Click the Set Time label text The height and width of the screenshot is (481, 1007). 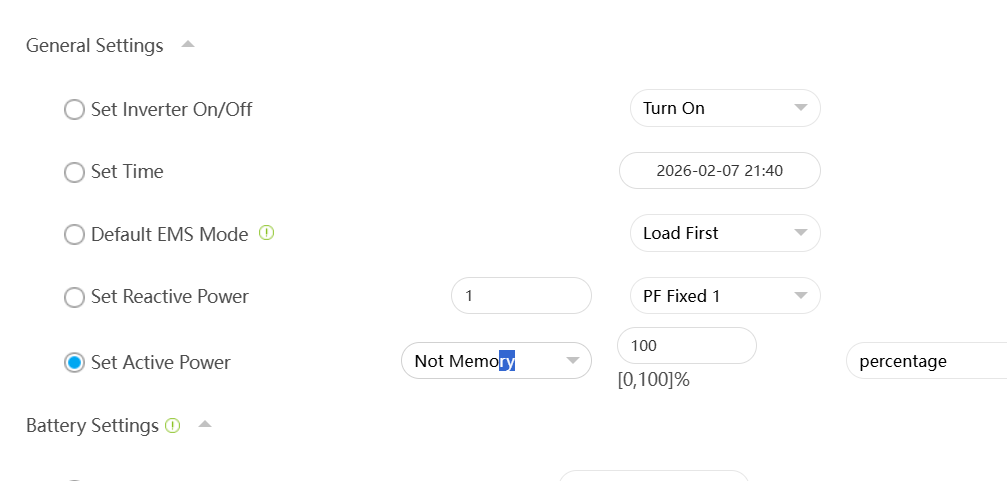point(127,172)
